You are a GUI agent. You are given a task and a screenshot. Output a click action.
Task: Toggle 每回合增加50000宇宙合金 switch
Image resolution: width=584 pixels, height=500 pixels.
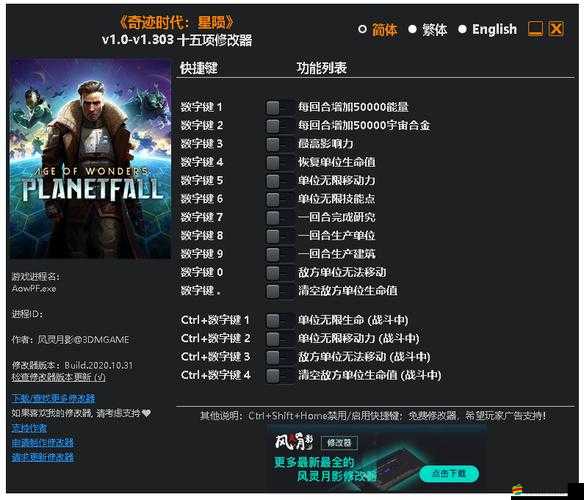(x=280, y=126)
